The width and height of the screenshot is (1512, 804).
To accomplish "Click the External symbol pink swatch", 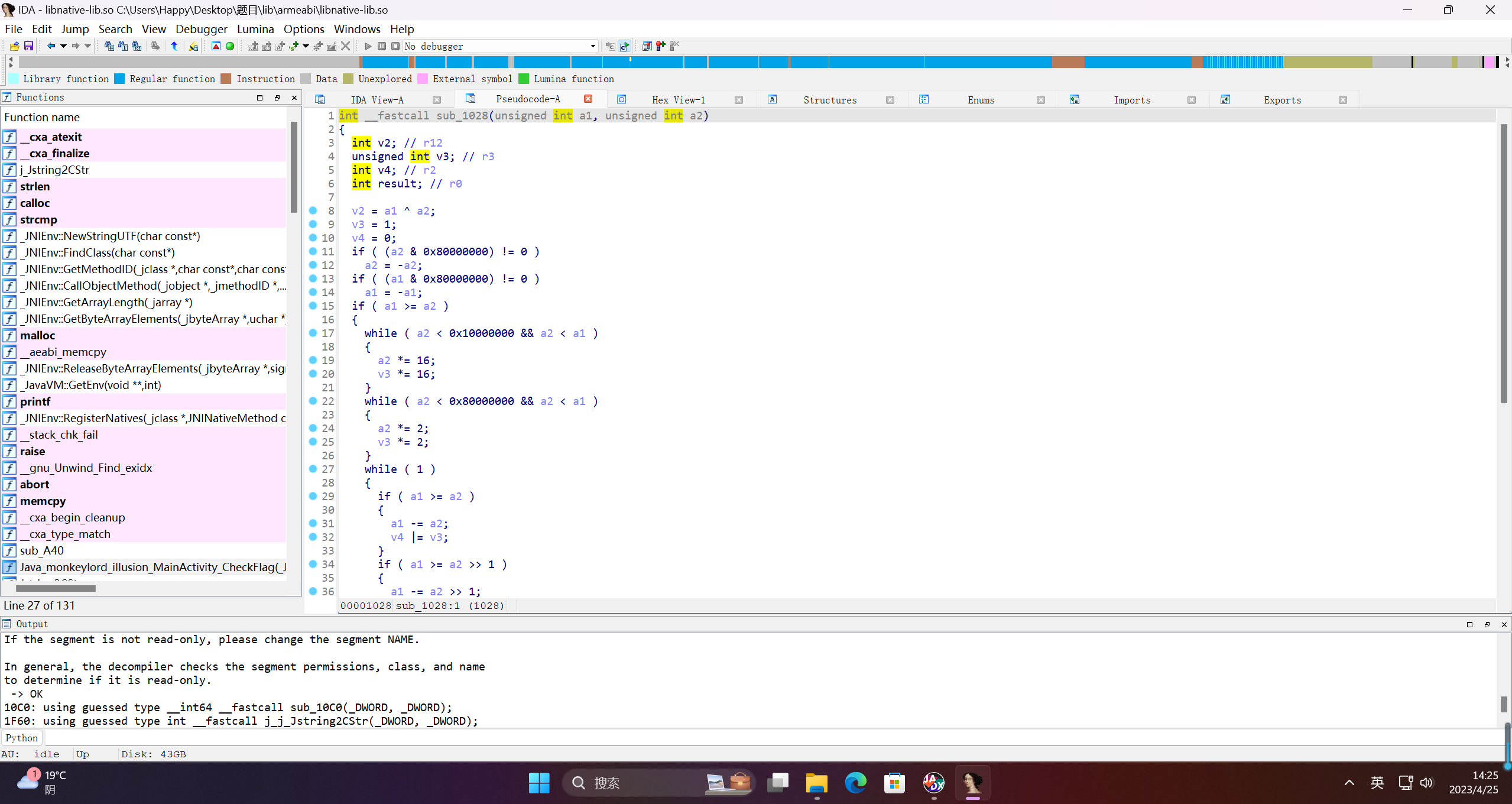I will pyautogui.click(x=423, y=79).
